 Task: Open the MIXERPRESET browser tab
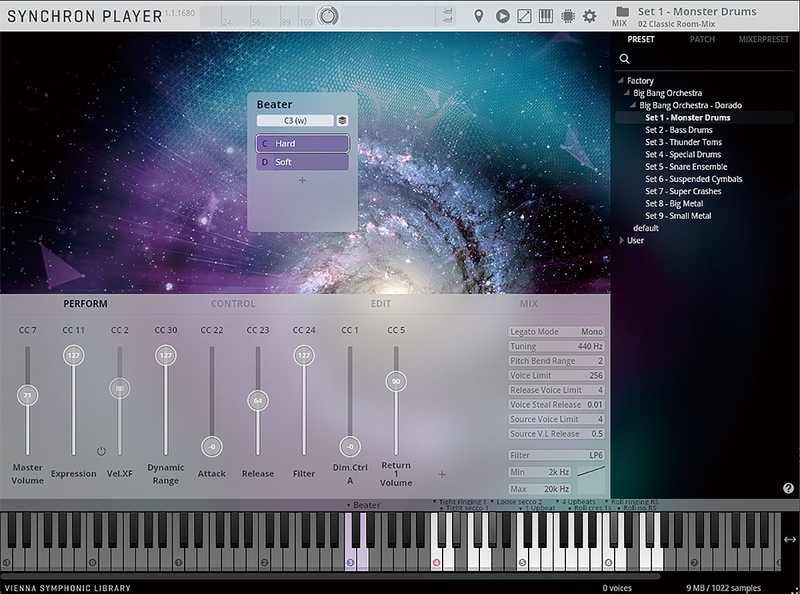click(763, 39)
